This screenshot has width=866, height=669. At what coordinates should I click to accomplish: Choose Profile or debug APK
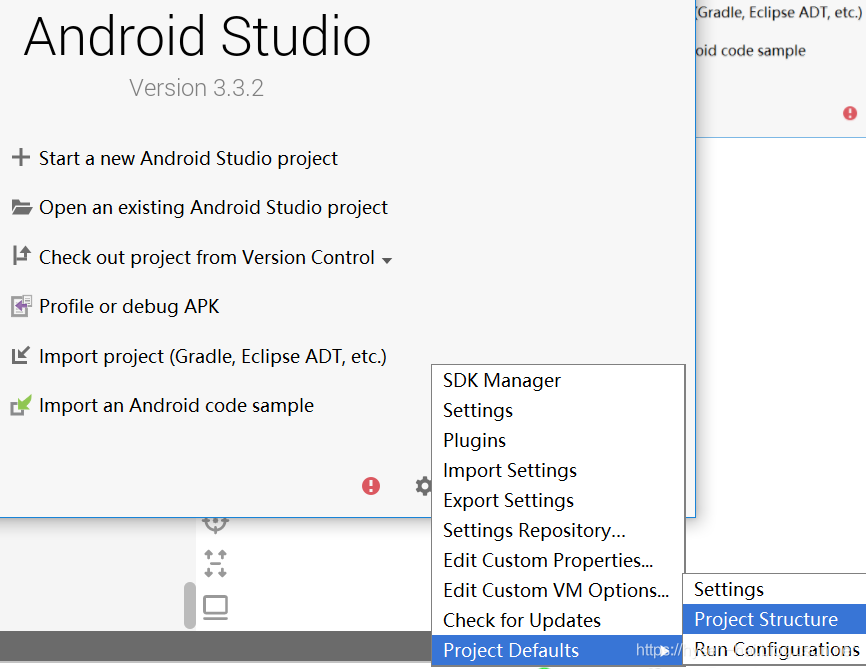click(129, 307)
